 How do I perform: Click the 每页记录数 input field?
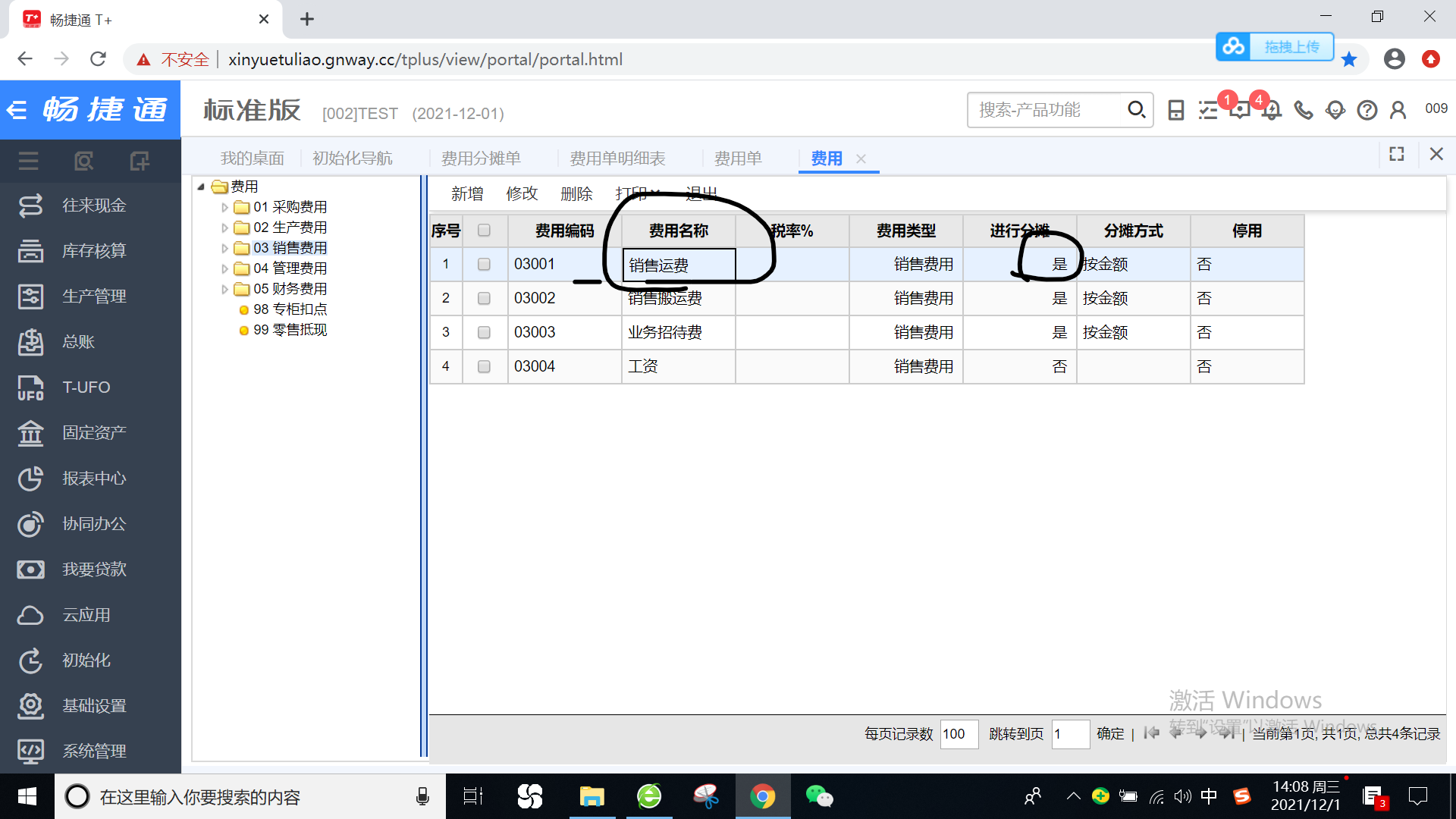[959, 734]
